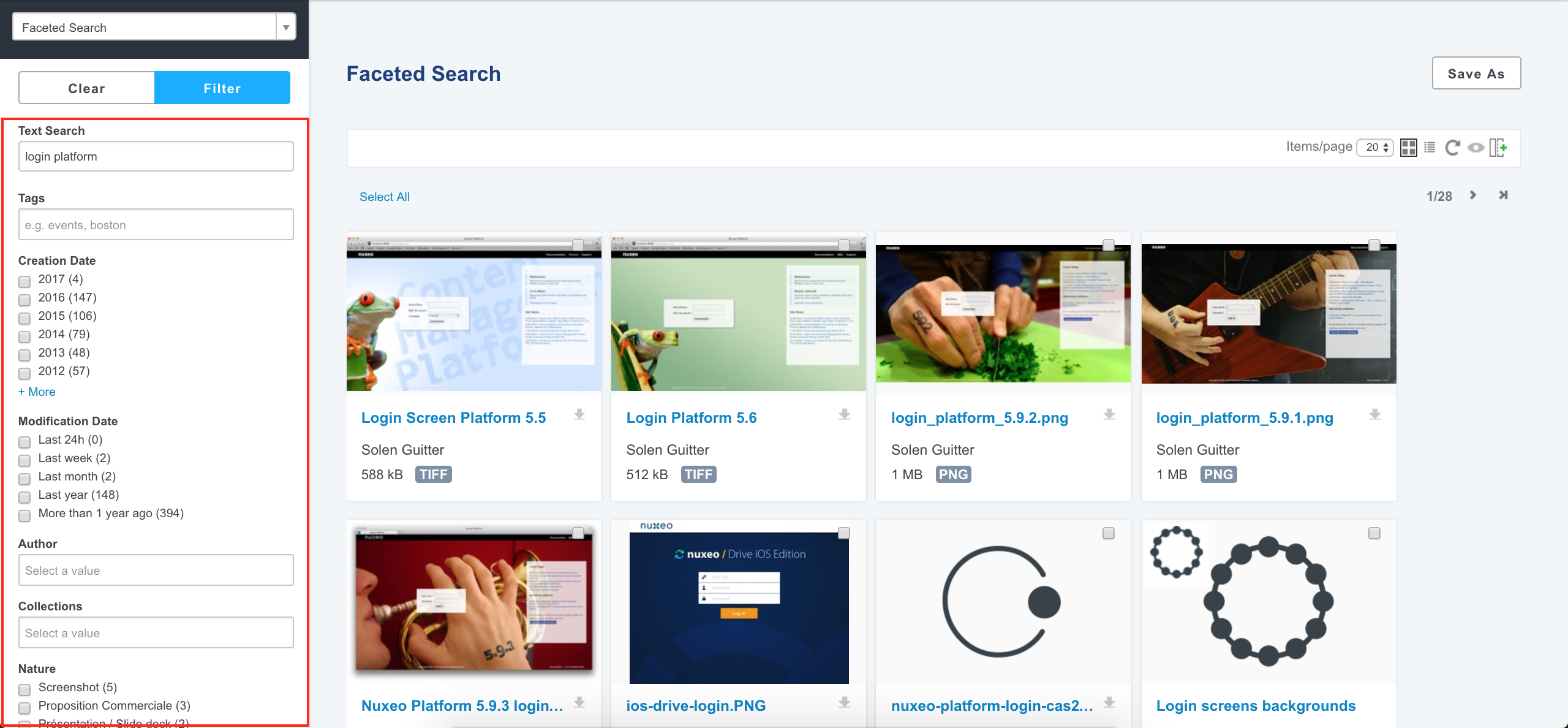Viewport: 1568px width, 728px height.
Task: Download Login Platform 5.6
Action: point(845,415)
